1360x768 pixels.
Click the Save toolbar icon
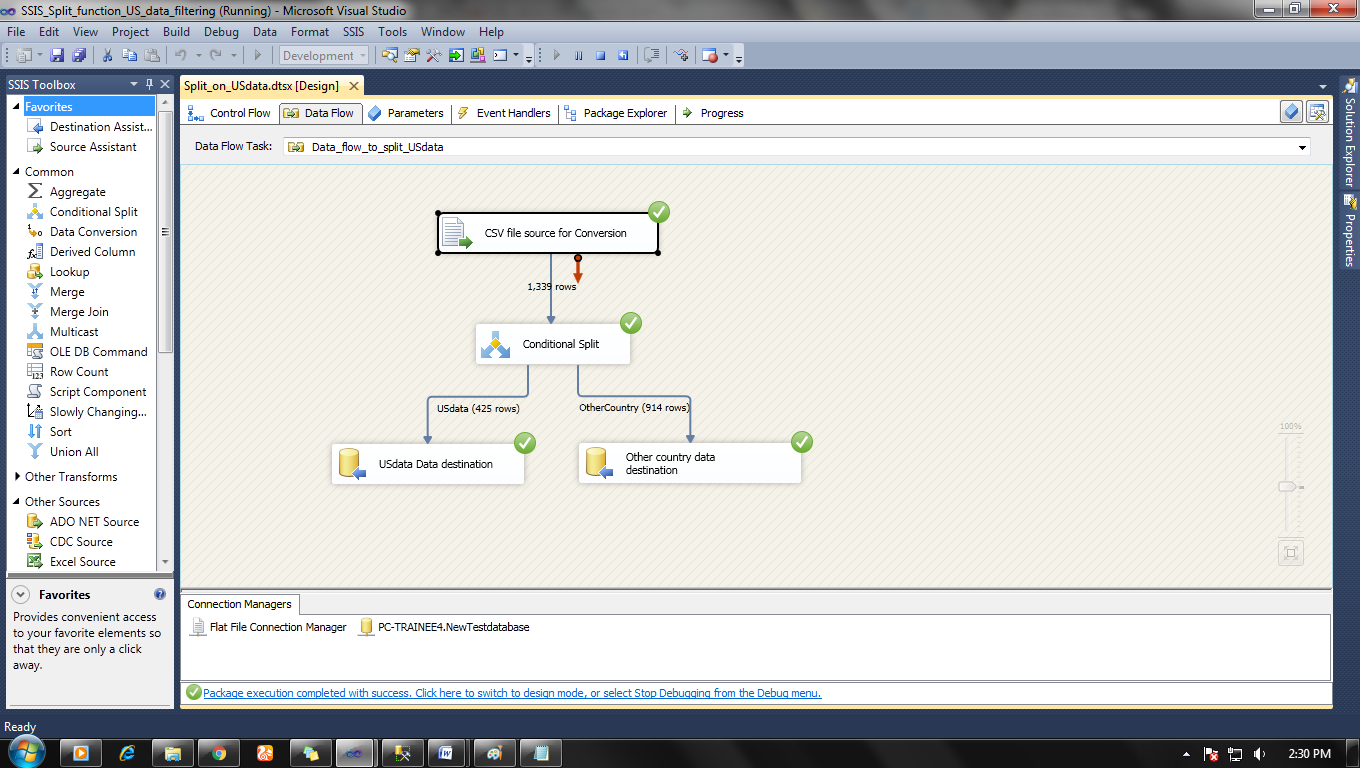click(57, 56)
